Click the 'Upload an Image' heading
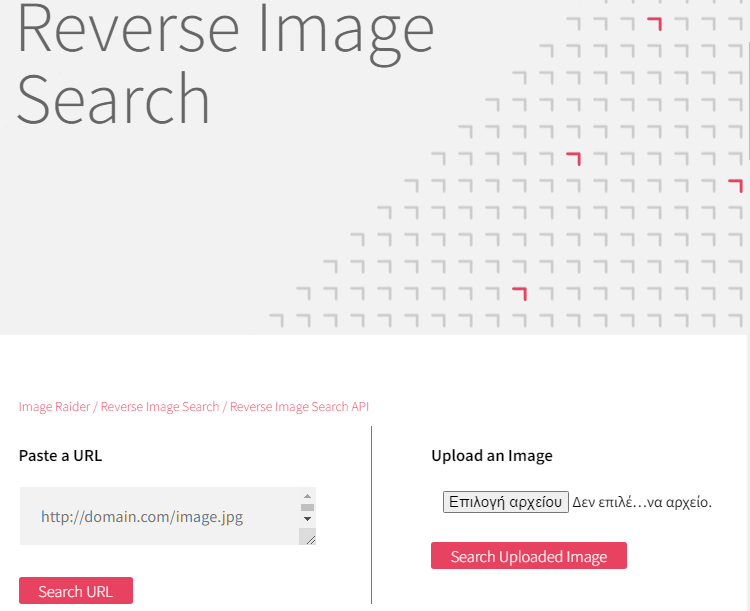The image size is (750, 611). pyautogui.click(x=492, y=455)
